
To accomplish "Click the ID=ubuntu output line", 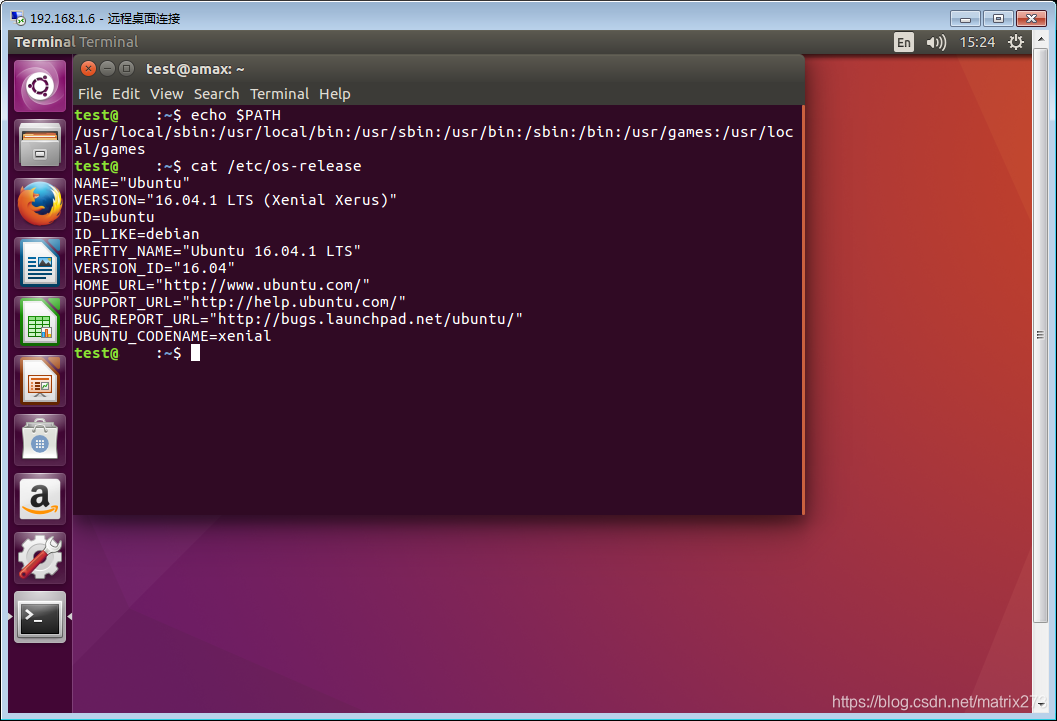I will tap(114, 217).
